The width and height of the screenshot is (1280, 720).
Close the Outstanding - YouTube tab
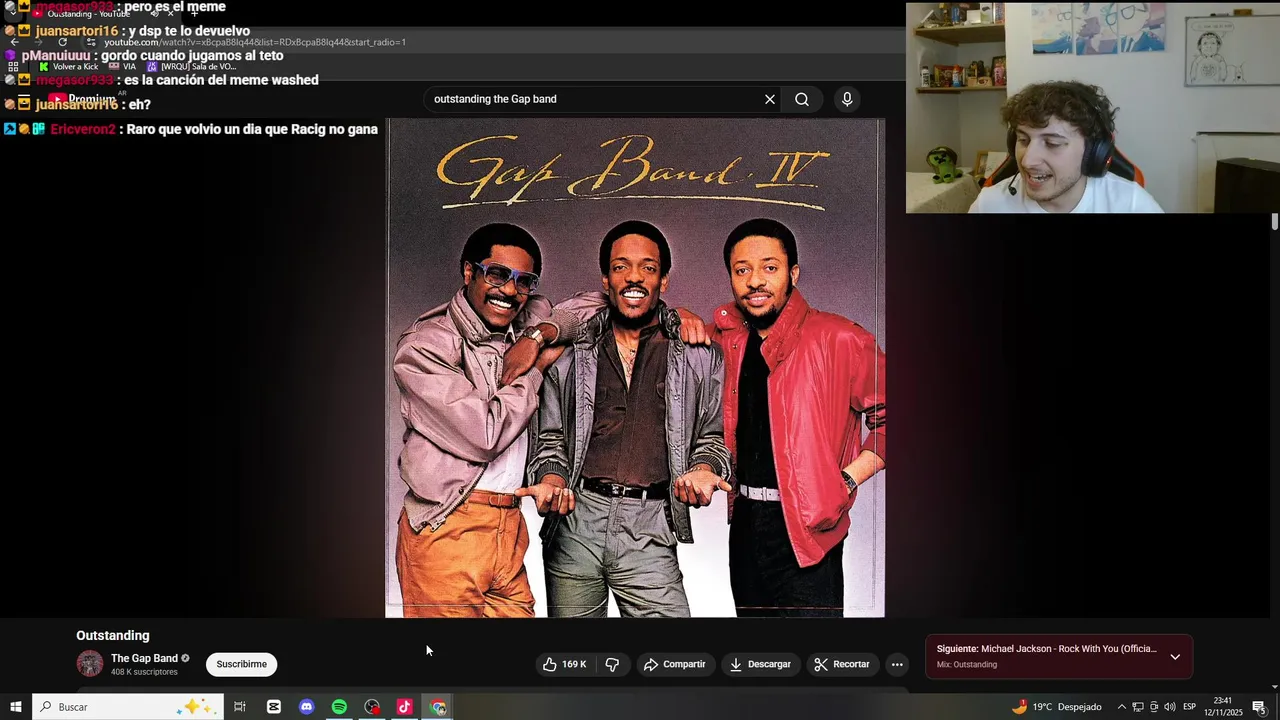[x=172, y=14]
